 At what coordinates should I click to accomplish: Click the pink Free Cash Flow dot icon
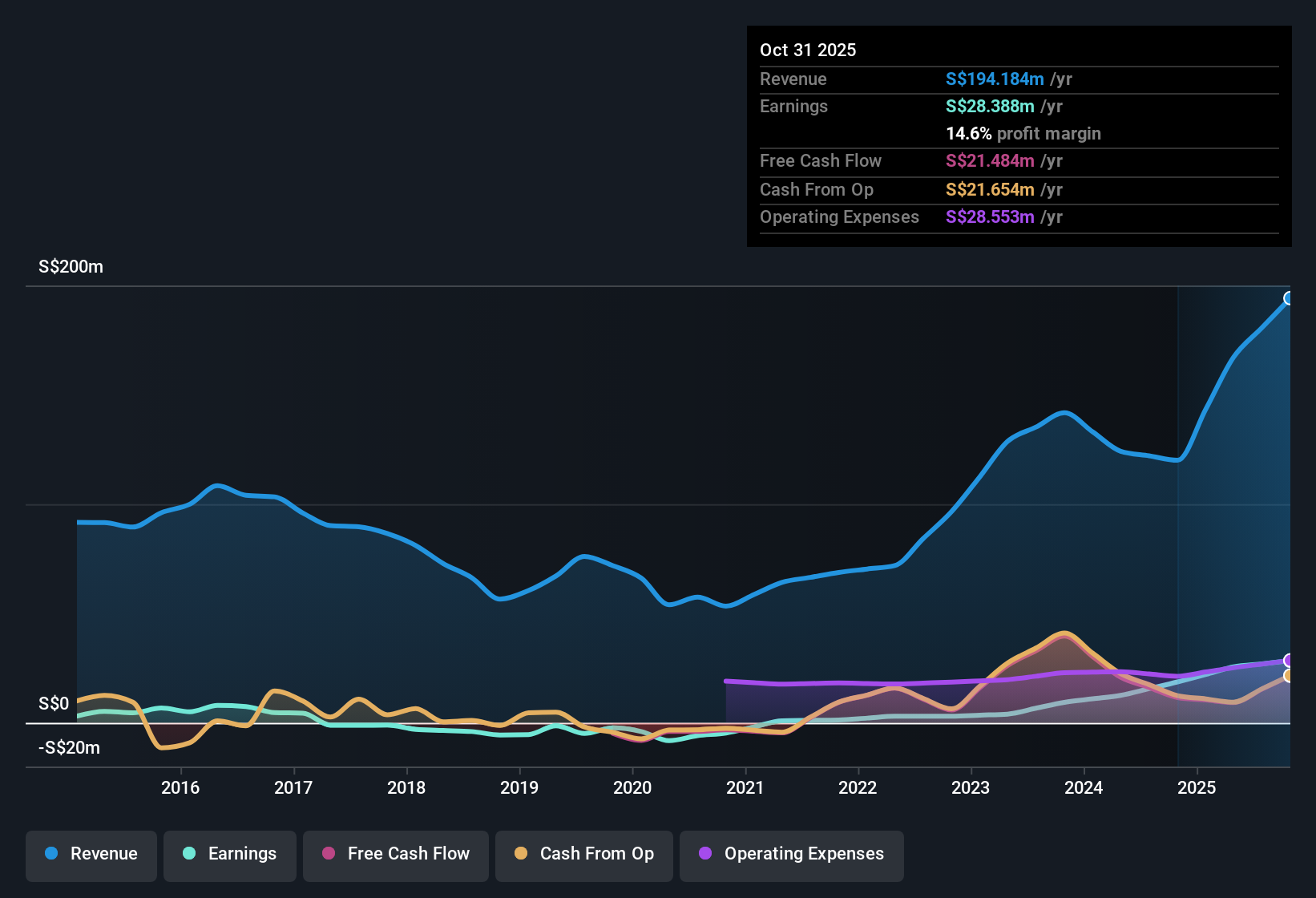328,854
